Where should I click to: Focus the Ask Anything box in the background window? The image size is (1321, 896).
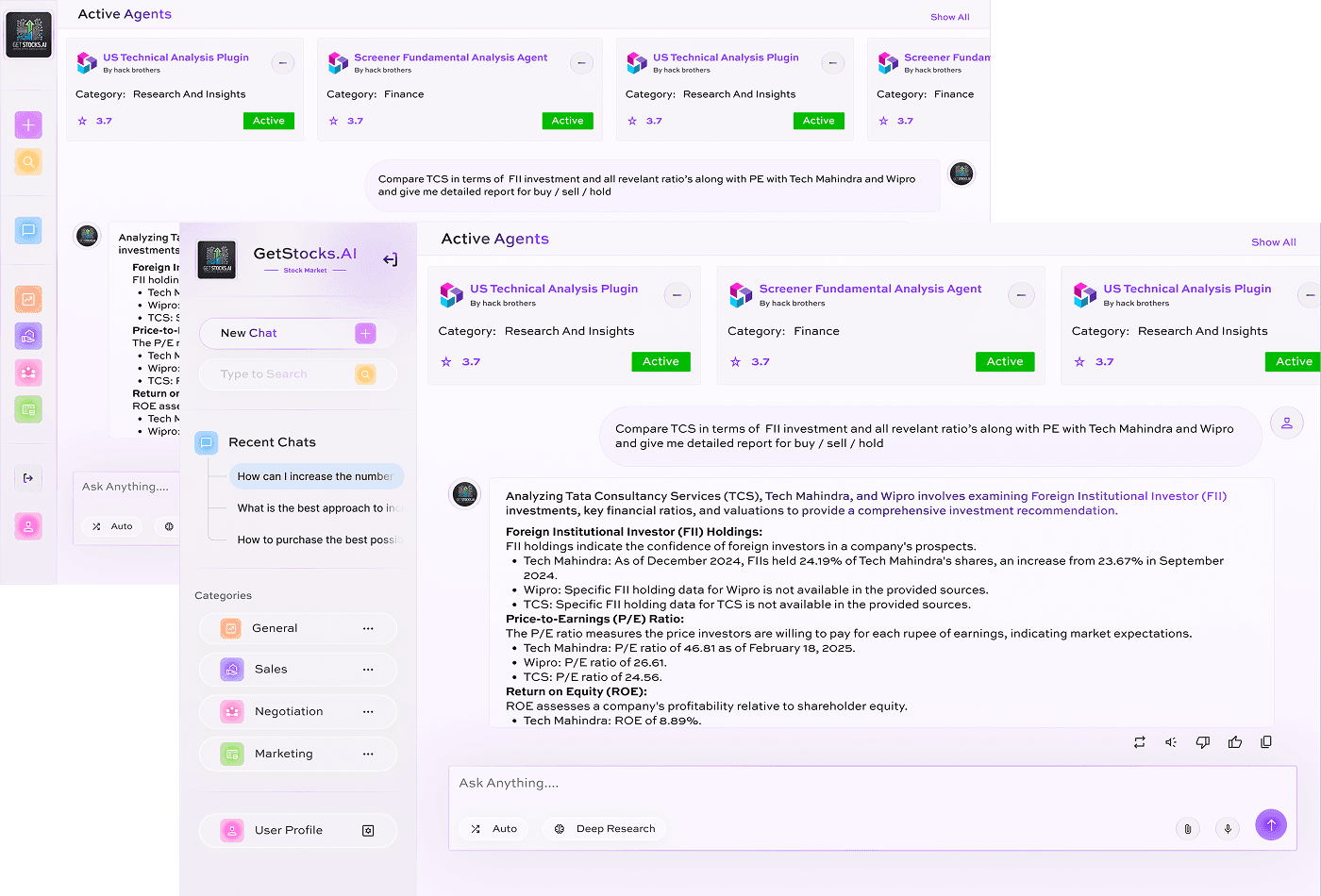pyautogui.click(x=126, y=507)
